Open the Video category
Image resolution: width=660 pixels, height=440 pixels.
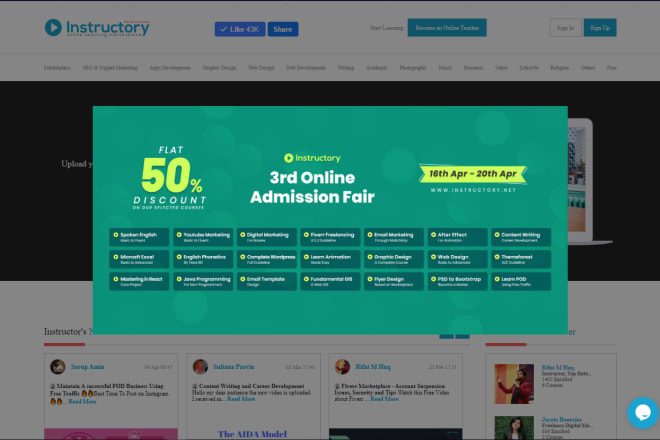click(501, 67)
